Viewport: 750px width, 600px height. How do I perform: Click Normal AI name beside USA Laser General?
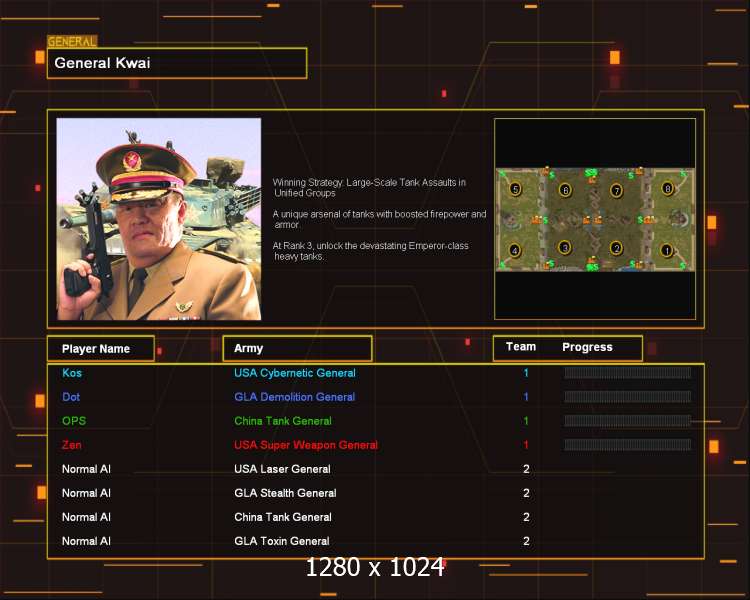click(x=86, y=469)
